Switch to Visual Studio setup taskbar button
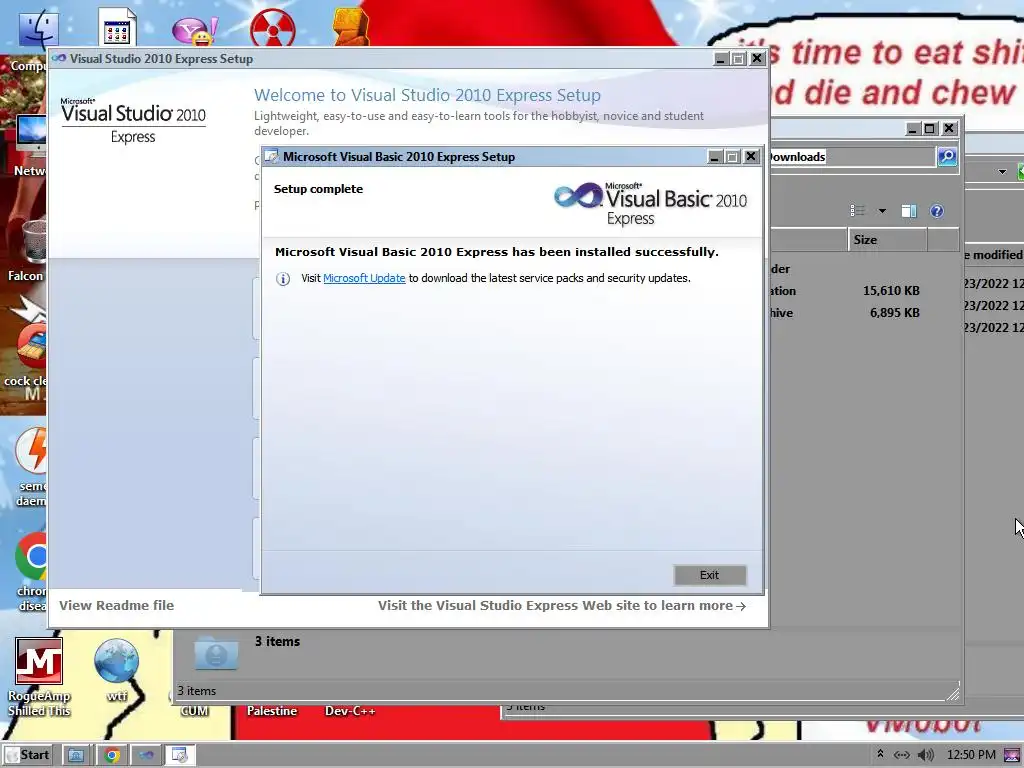 tap(147, 755)
